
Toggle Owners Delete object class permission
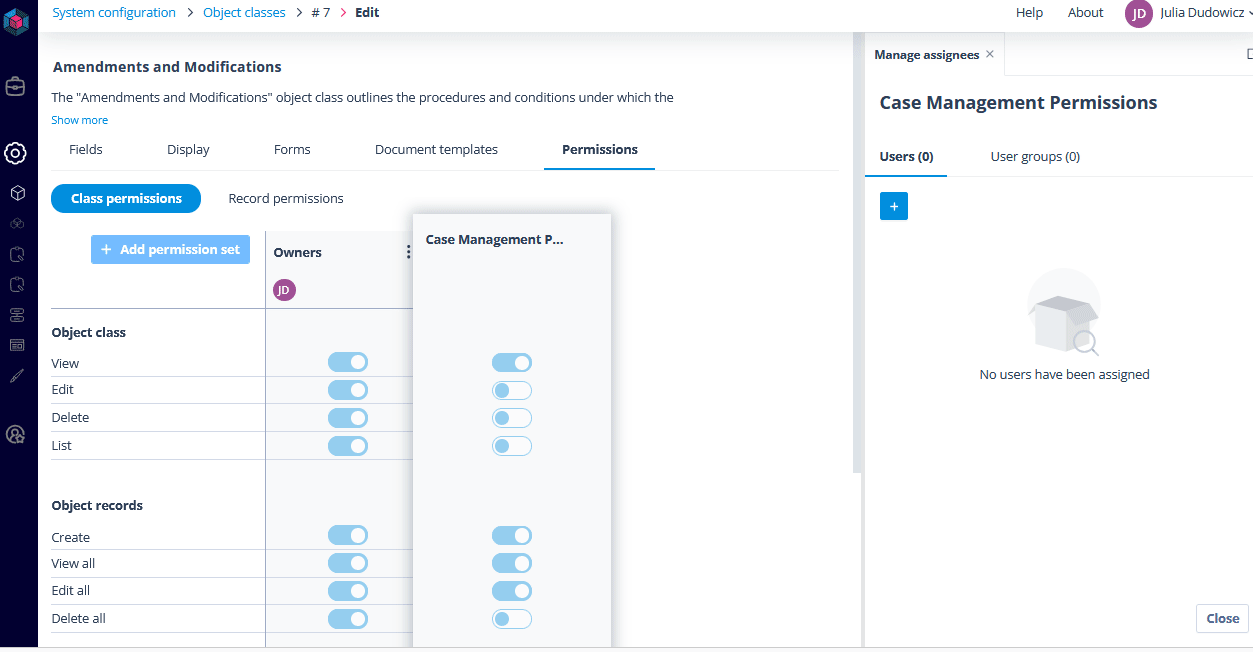348,418
